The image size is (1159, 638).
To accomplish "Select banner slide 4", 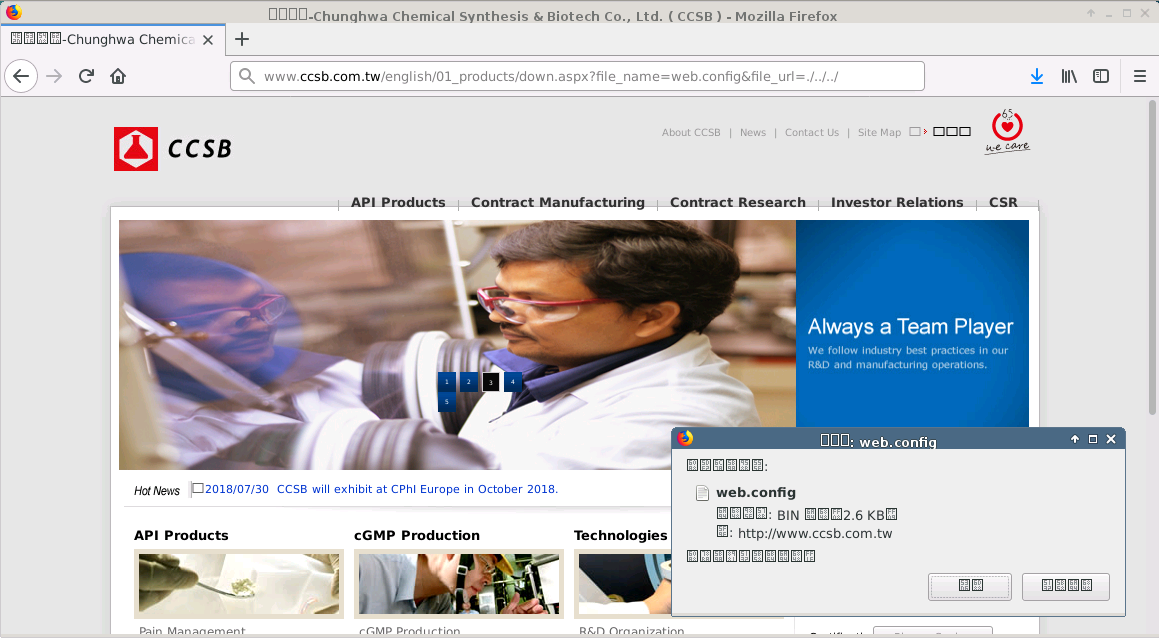I will (513, 381).
